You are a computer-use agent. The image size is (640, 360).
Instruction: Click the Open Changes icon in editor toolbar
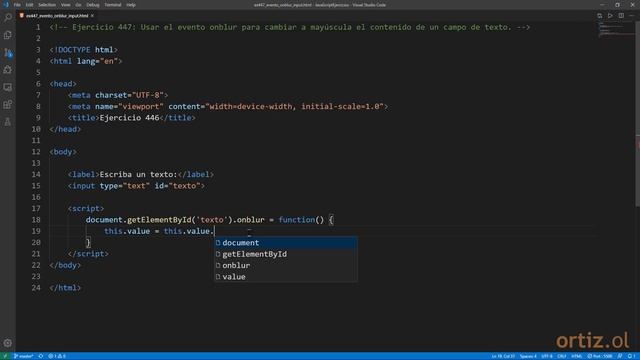pos(600,16)
